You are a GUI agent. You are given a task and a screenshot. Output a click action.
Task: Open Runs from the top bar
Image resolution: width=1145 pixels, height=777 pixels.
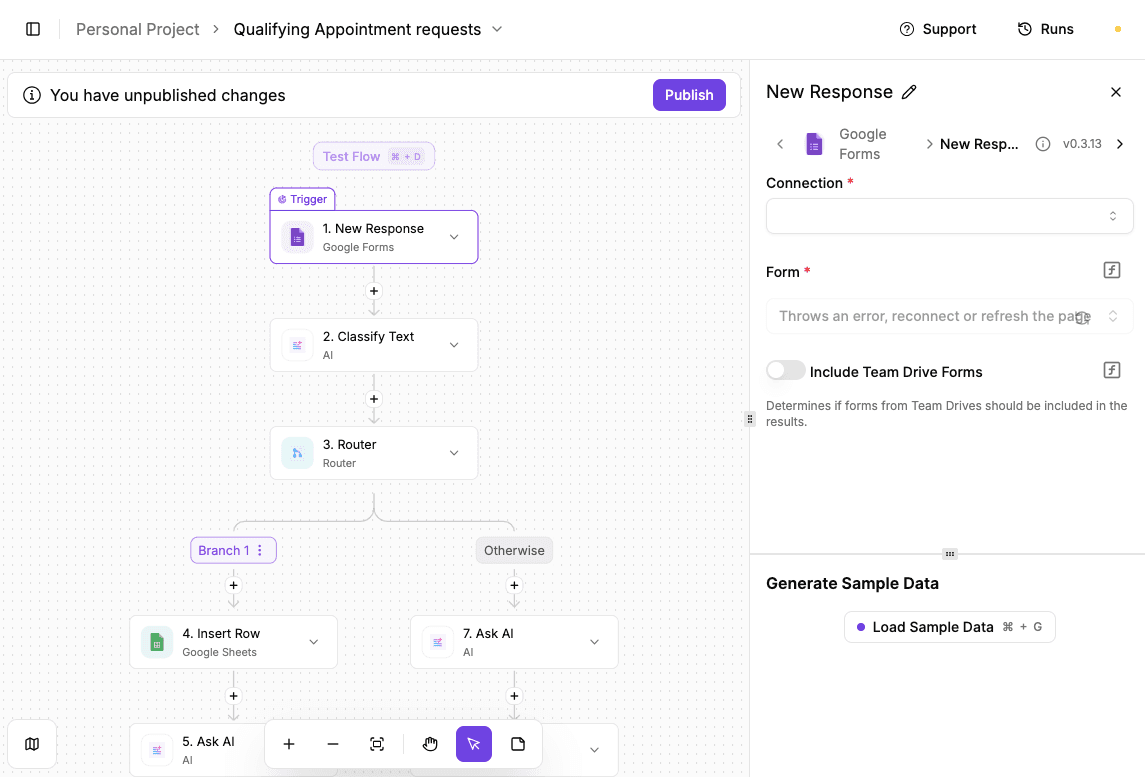(x=1045, y=28)
